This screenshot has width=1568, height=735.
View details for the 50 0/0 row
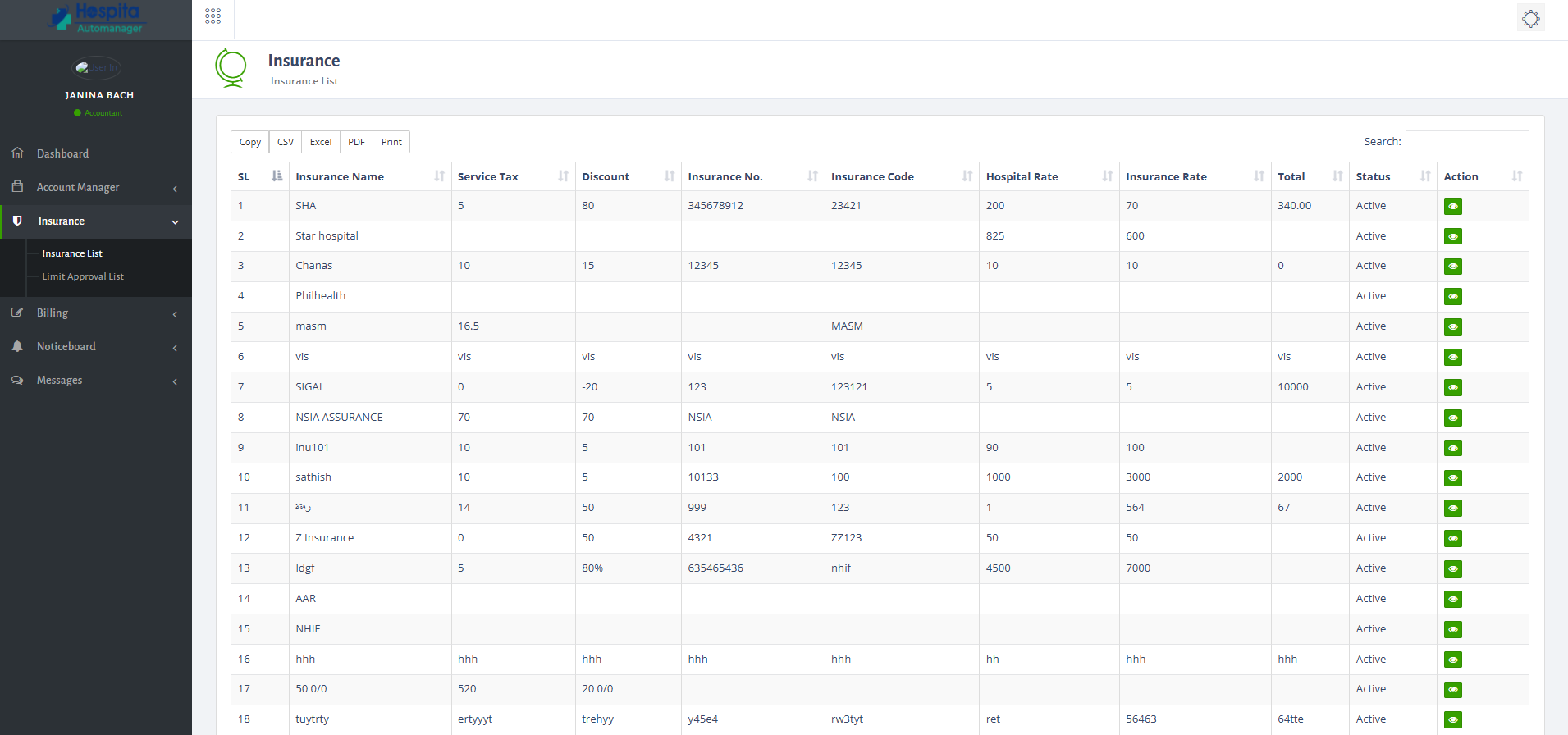point(1453,690)
